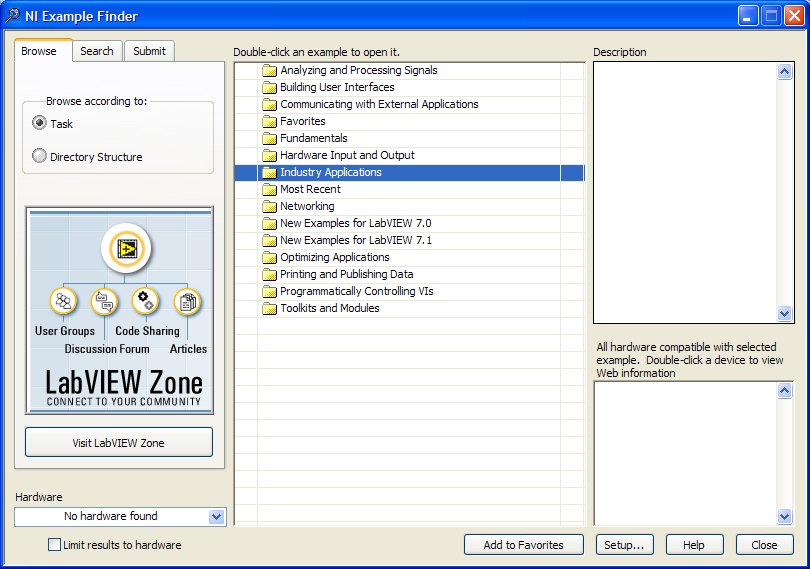Select the 'Networking' row text
Image resolution: width=810 pixels, height=569 pixels.
click(x=307, y=206)
